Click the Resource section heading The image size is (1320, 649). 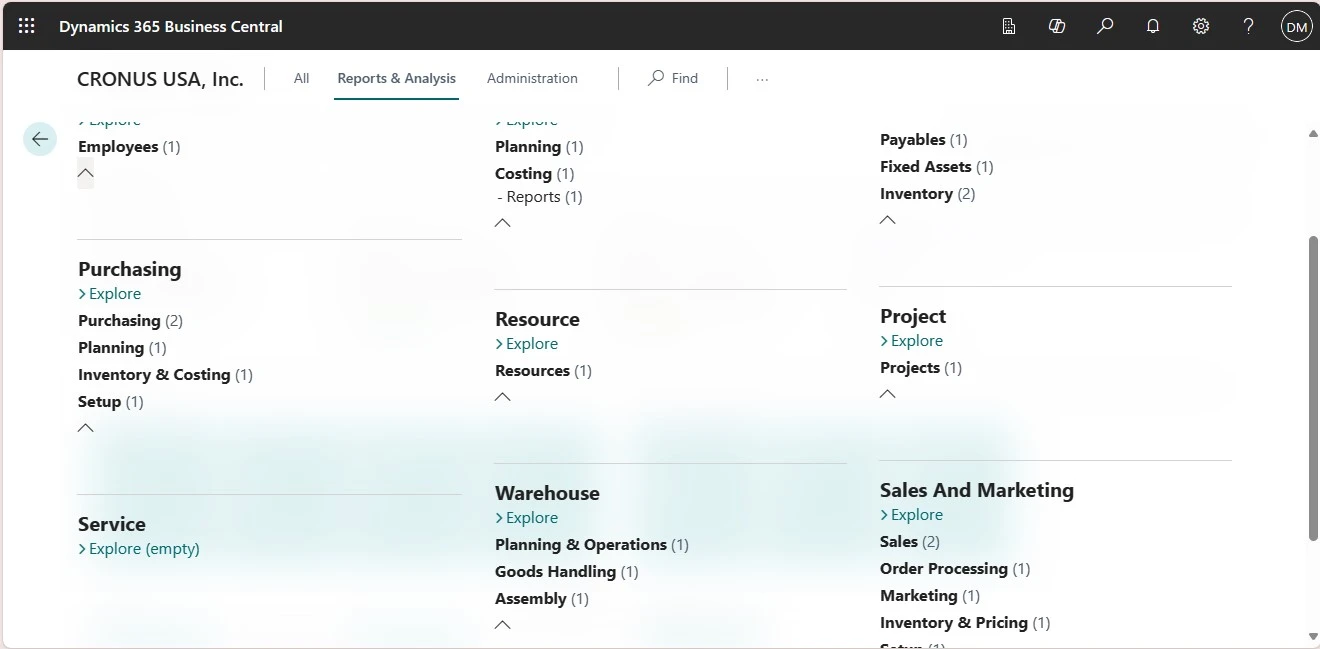537,319
